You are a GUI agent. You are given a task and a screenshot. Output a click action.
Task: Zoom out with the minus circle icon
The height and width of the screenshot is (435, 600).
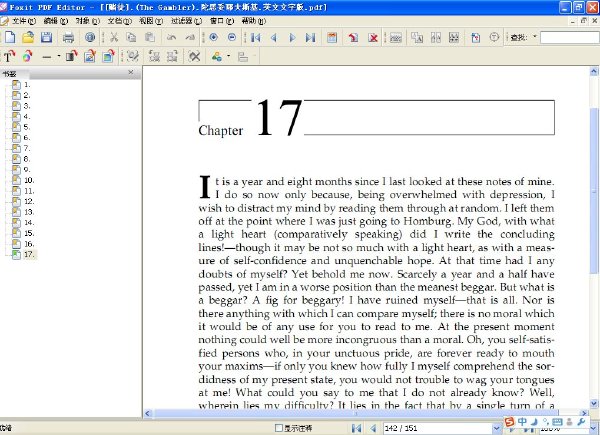[232, 37]
